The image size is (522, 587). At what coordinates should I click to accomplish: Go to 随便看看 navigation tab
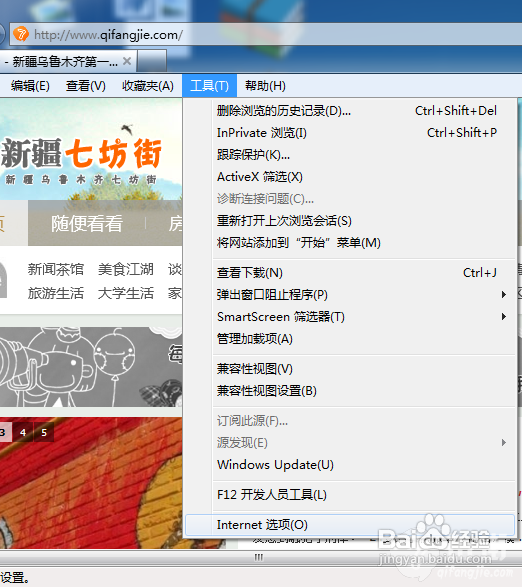pyautogui.click(x=87, y=223)
